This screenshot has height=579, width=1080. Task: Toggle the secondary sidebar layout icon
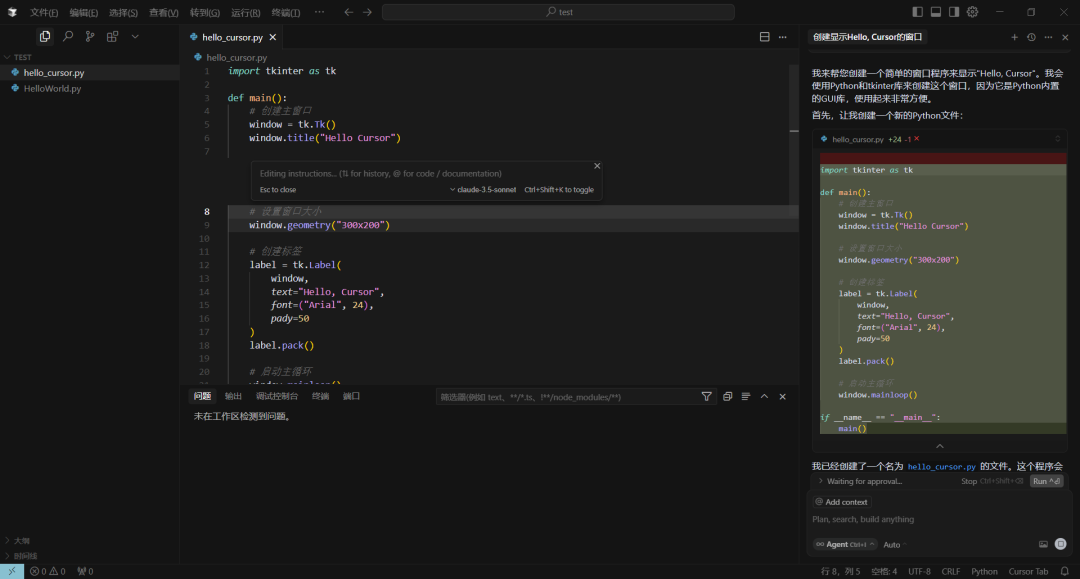coord(954,12)
